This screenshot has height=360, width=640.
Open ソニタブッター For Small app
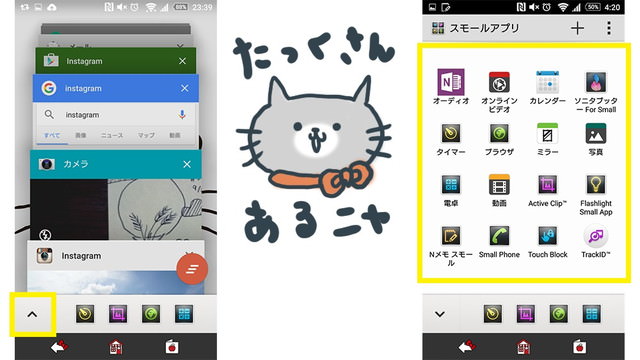click(x=596, y=83)
